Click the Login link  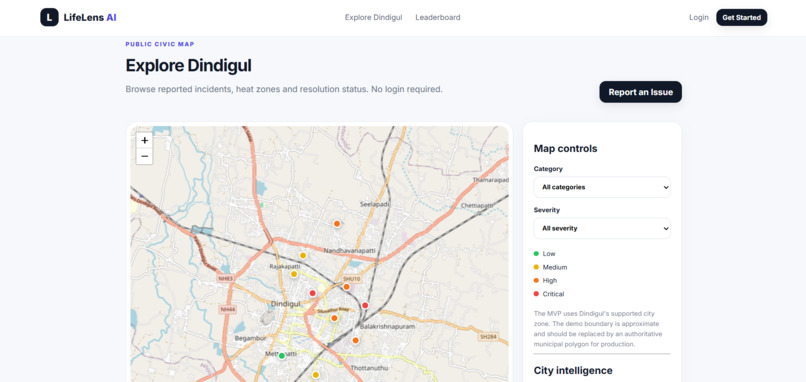(x=699, y=17)
